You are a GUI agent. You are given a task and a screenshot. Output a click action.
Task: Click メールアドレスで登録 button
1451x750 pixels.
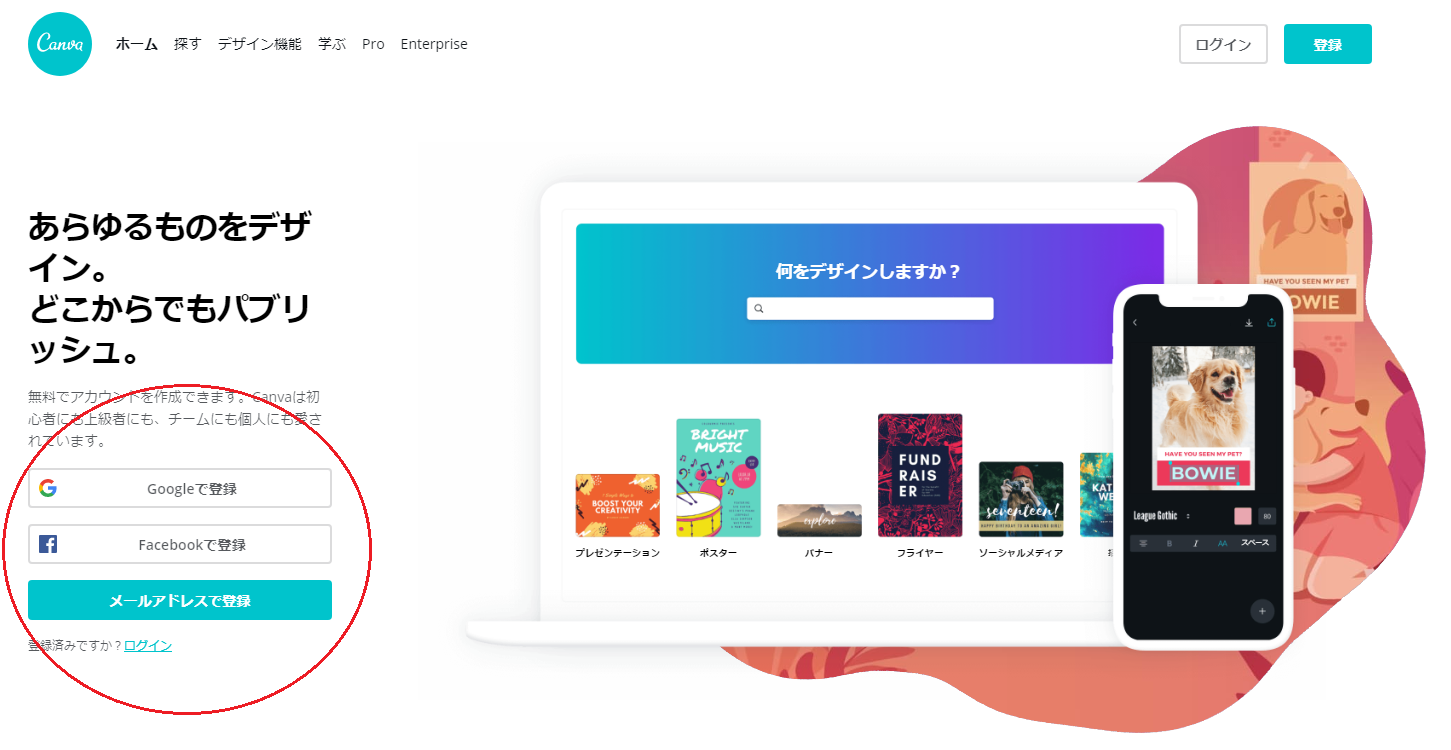pyautogui.click(x=180, y=600)
